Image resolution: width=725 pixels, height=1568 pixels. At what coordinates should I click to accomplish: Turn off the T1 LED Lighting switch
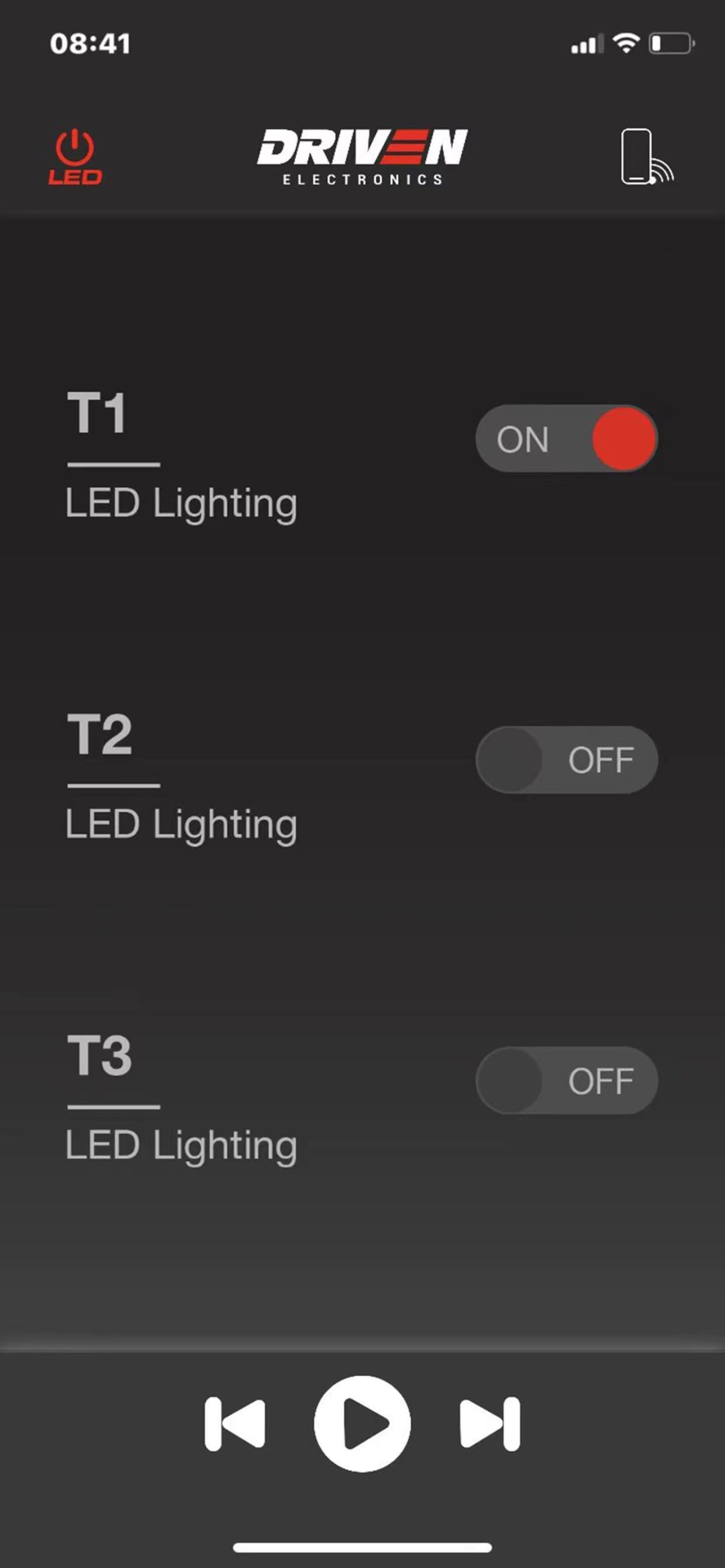[x=567, y=439]
